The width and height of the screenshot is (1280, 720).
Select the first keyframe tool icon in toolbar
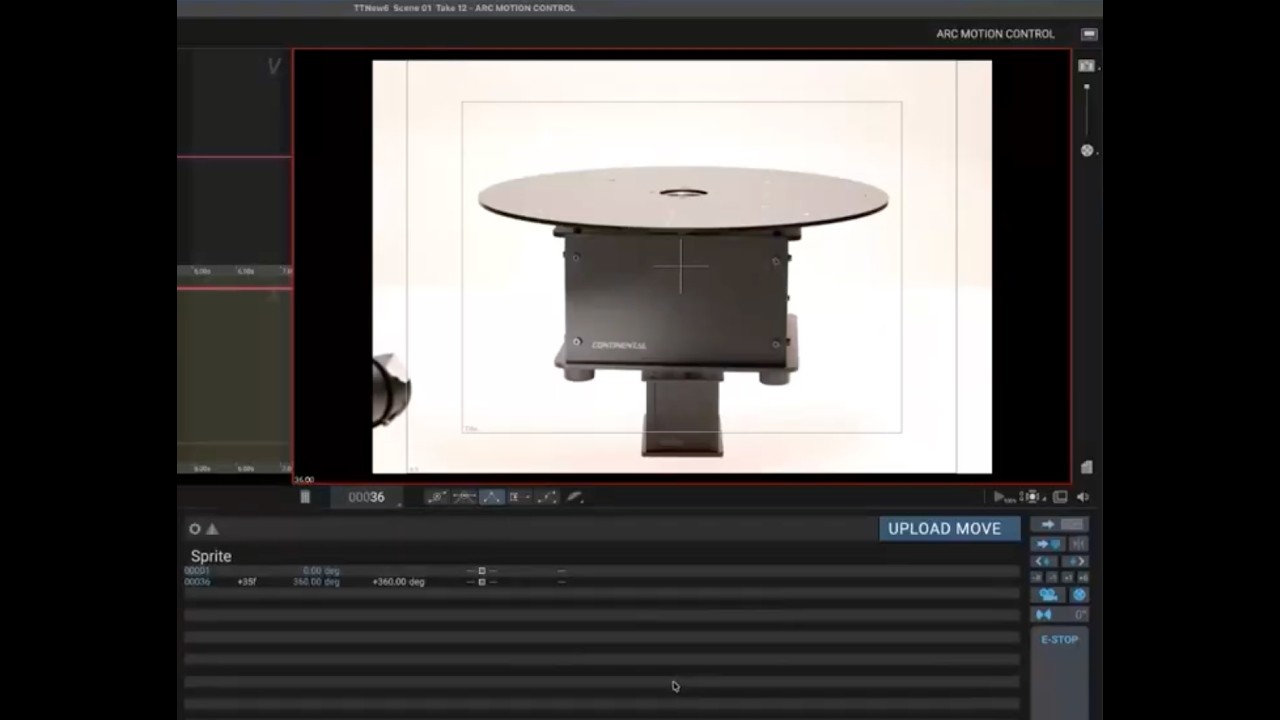[436, 497]
